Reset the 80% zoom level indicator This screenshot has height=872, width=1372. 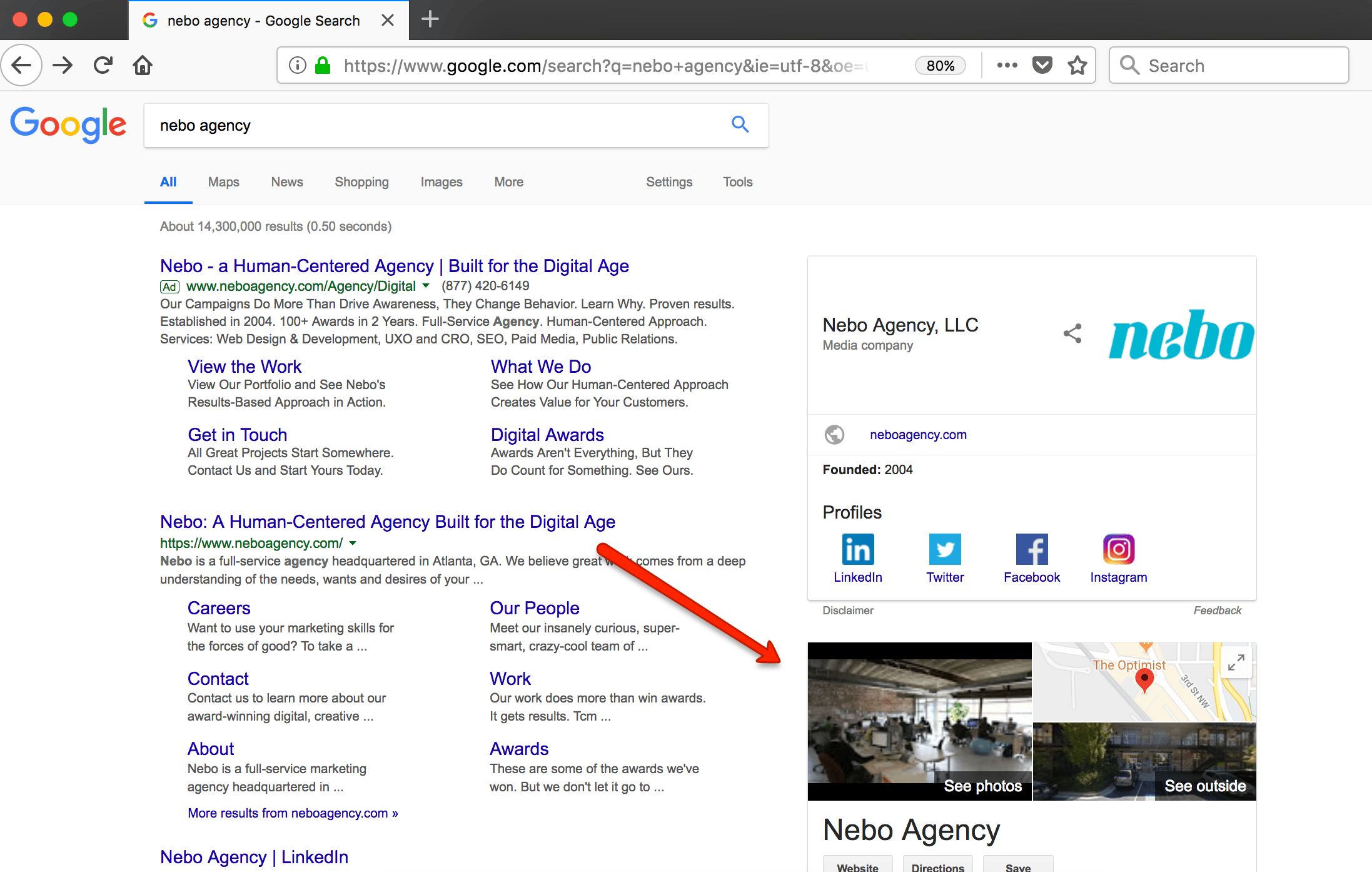[940, 66]
